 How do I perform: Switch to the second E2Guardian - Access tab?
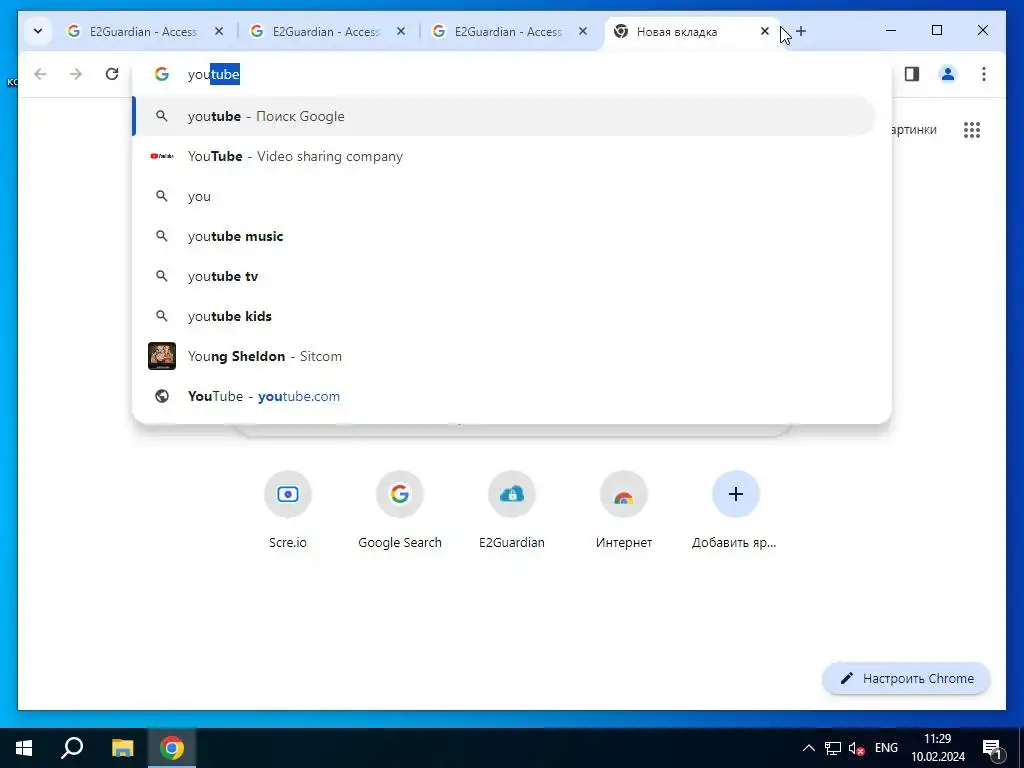tap(327, 31)
